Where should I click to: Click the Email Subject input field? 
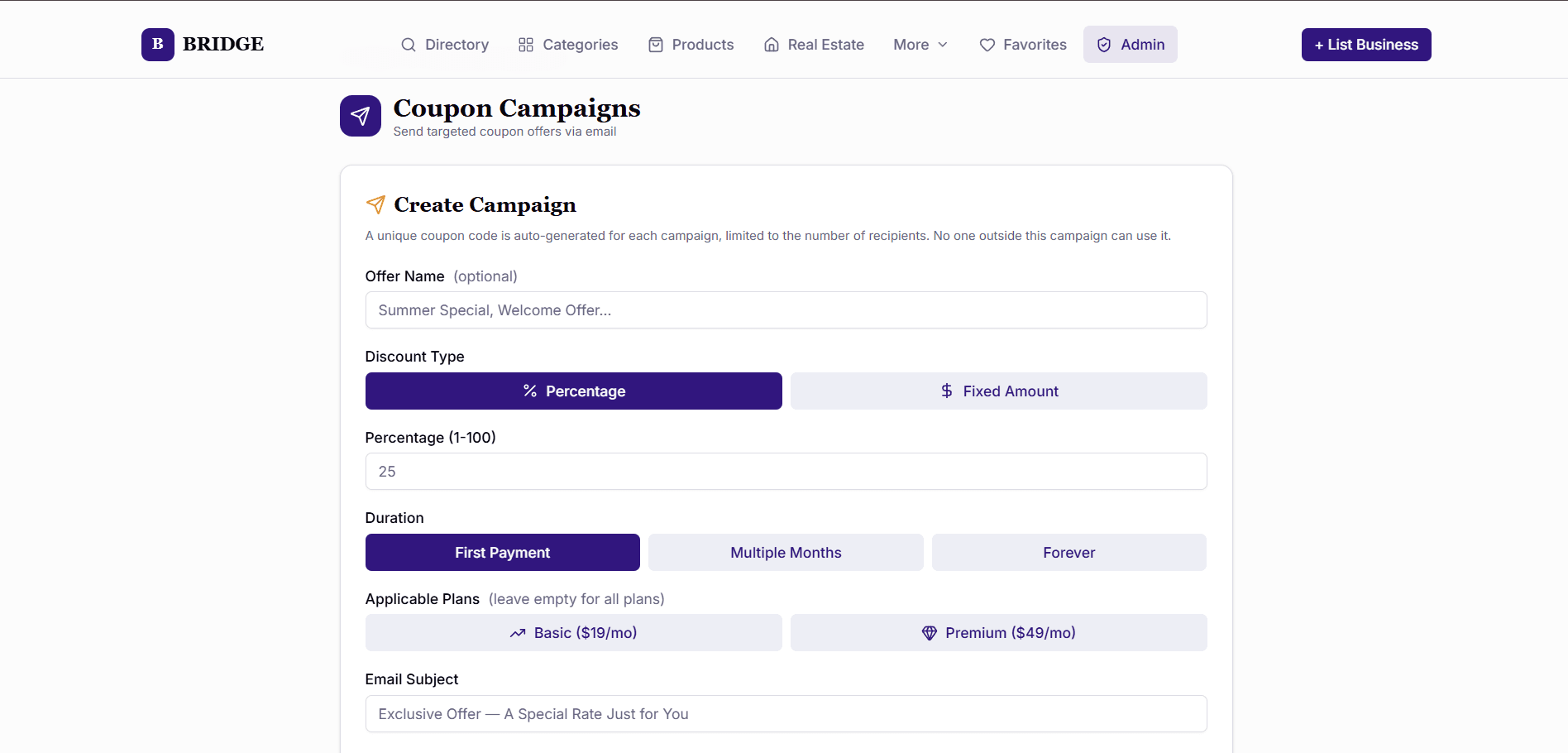786,714
